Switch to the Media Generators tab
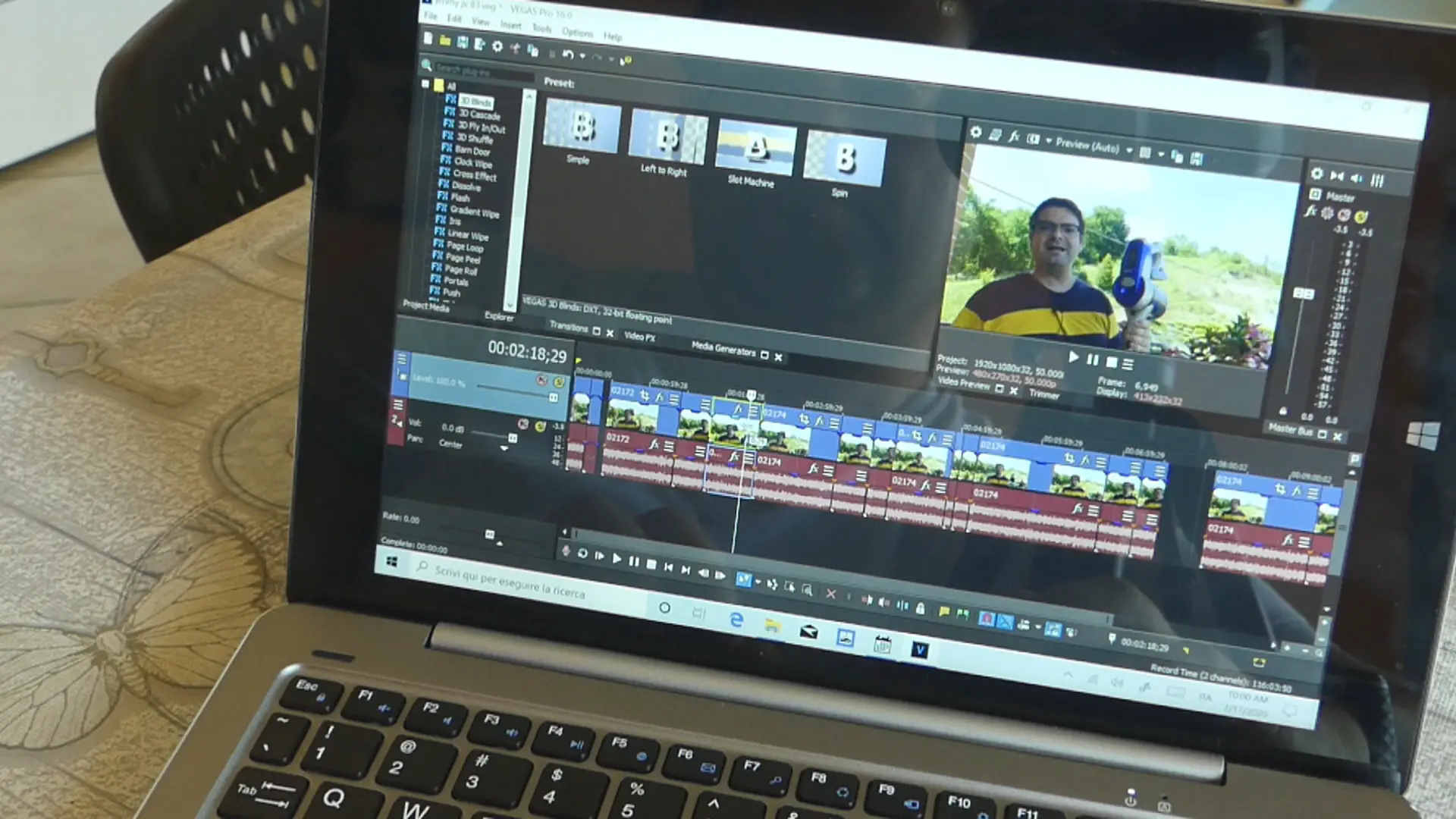1456x819 pixels. [x=723, y=348]
